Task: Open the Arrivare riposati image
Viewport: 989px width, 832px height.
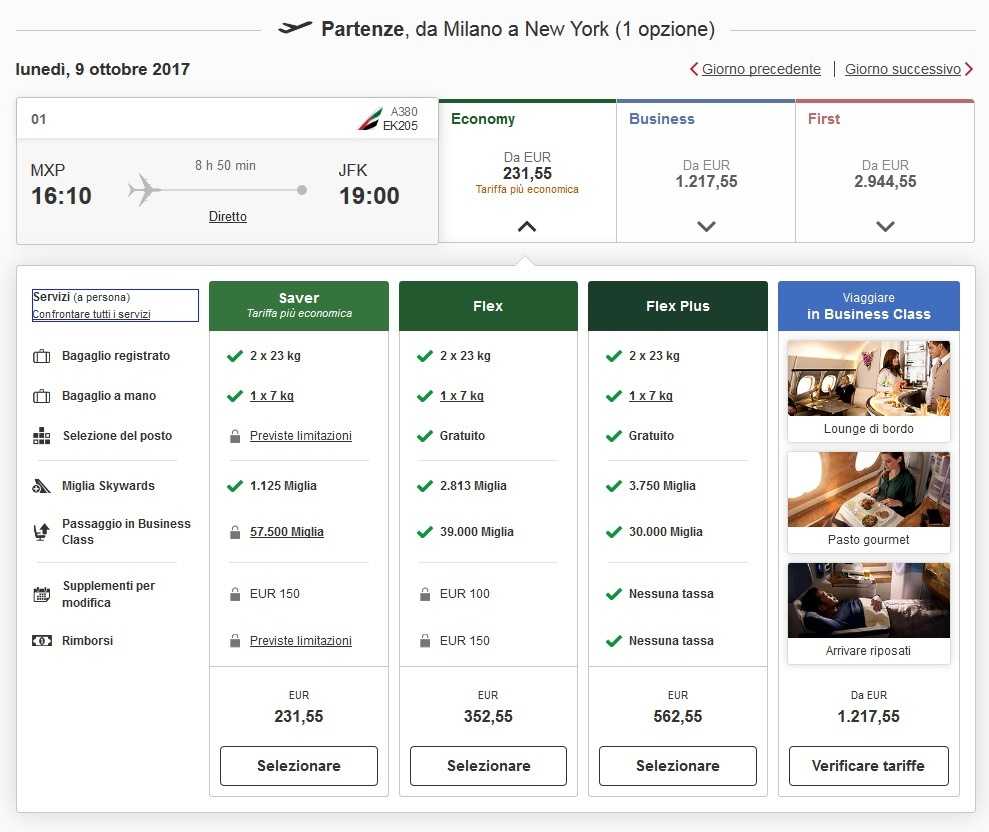Action: pyautogui.click(x=869, y=601)
